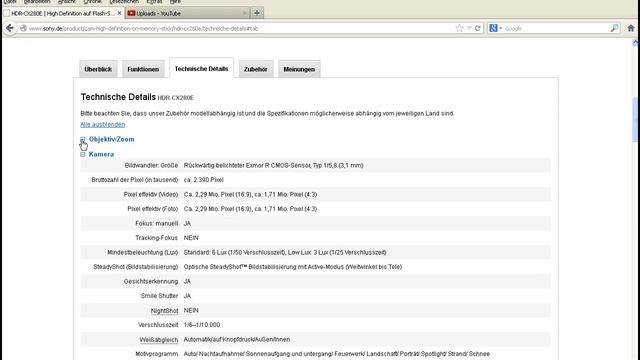Click the 'Bruttozahl der Pixel' label
640x360 pixels.
coord(135,180)
